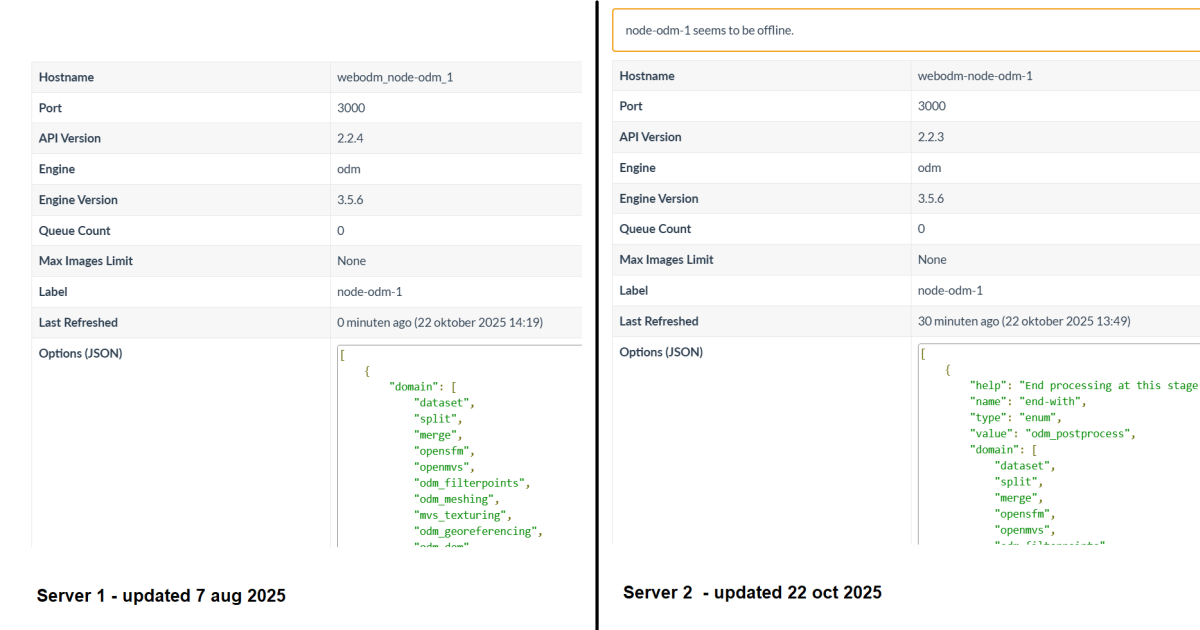1200x630 pixels.
Task: Click the Engine label in the Server 1 table
Action: pyautogui.click(x=57, y=169)
